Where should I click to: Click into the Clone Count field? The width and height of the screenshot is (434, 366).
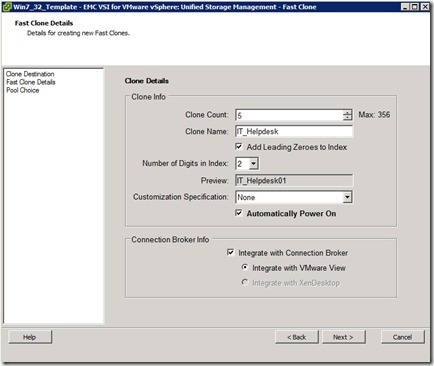click(289, 115)
